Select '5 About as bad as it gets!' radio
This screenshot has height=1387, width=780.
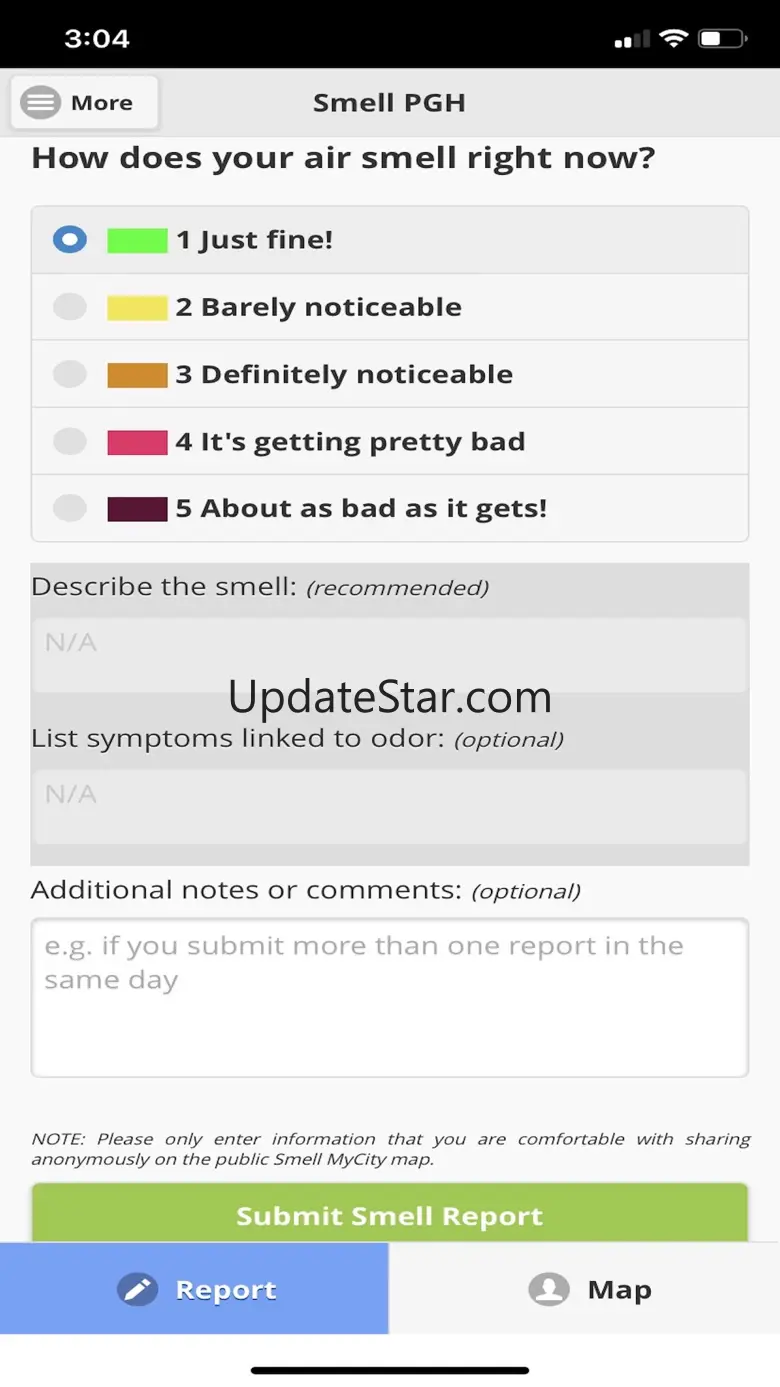point(70,508)
